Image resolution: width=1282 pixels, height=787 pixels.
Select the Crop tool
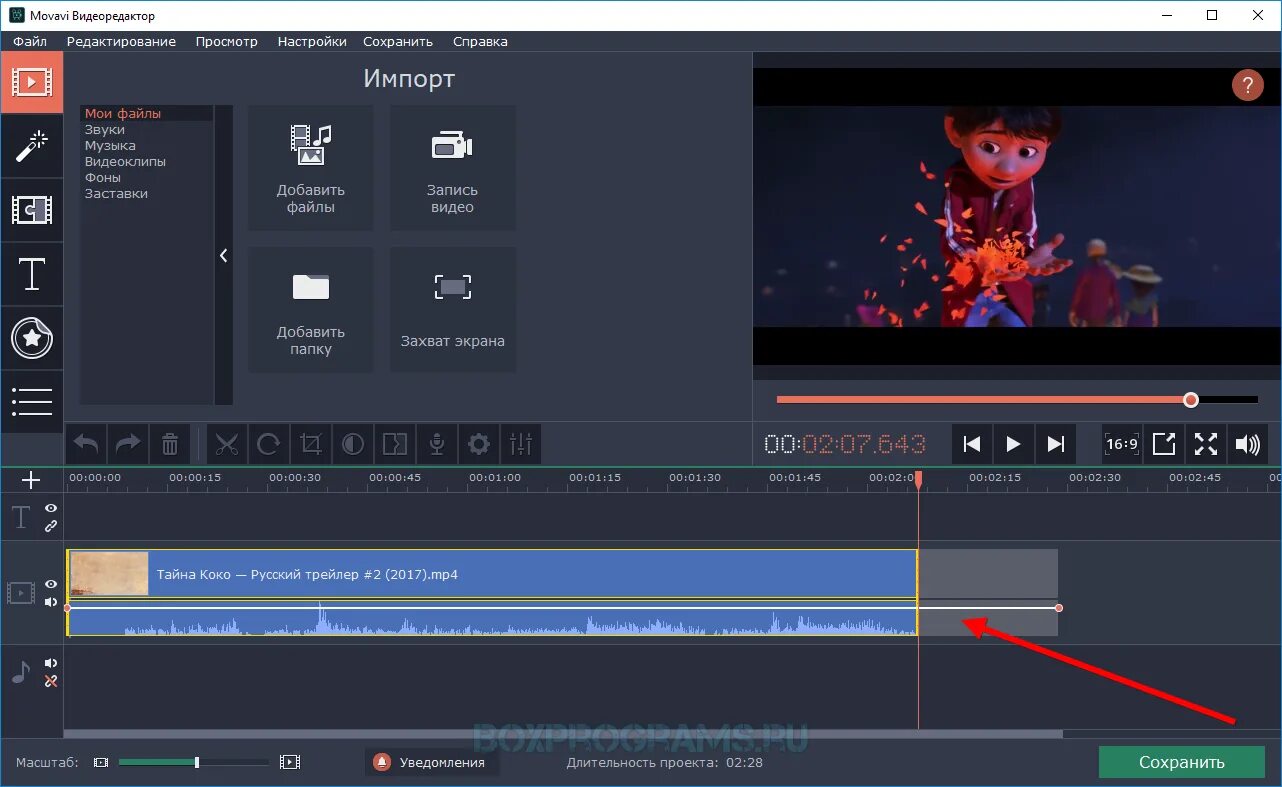[311, 444]
